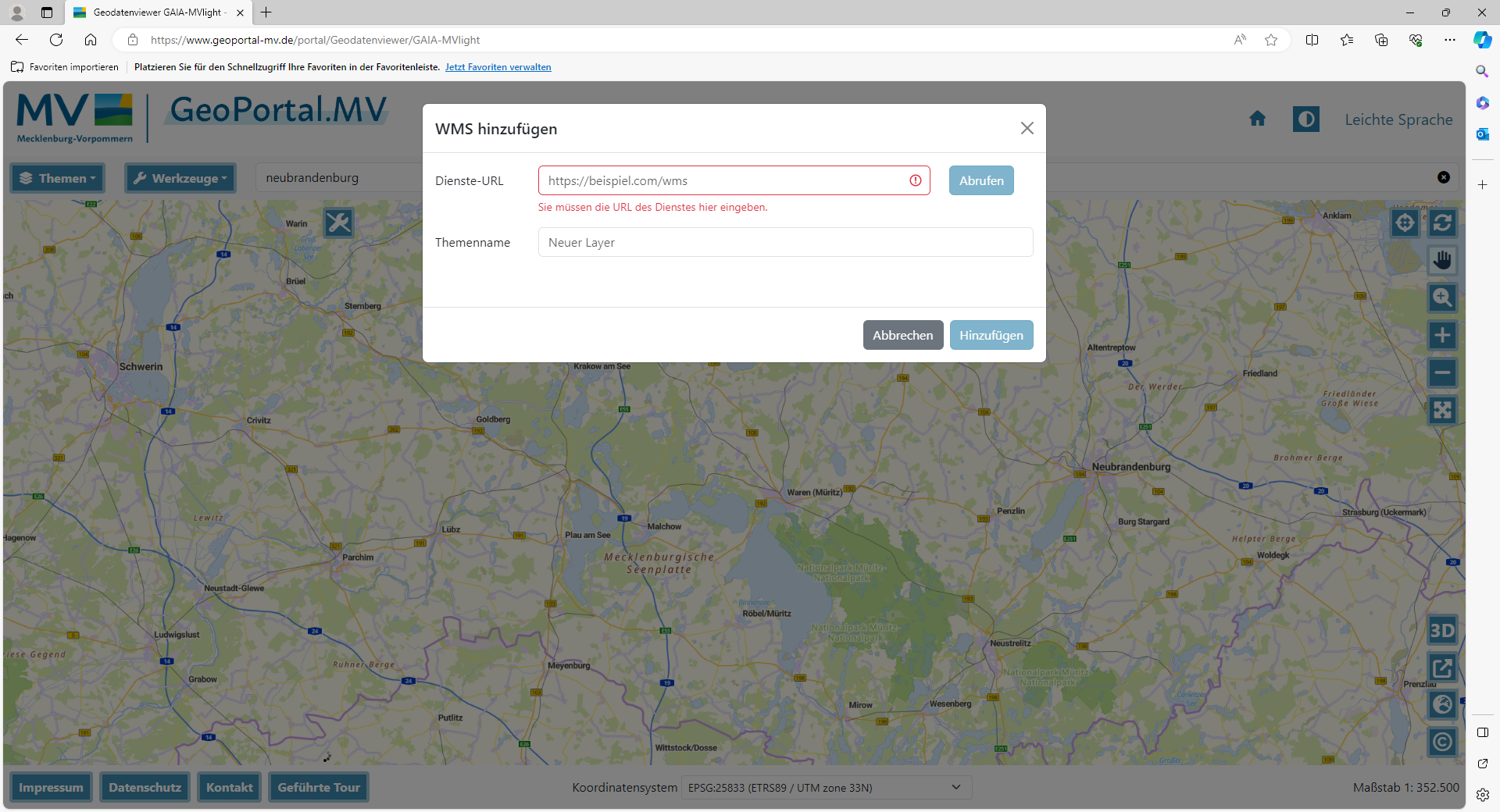Viewport: 1500px width, 812px height.
Task: Click sidebar add plus icon
Action: point(1482,185)
